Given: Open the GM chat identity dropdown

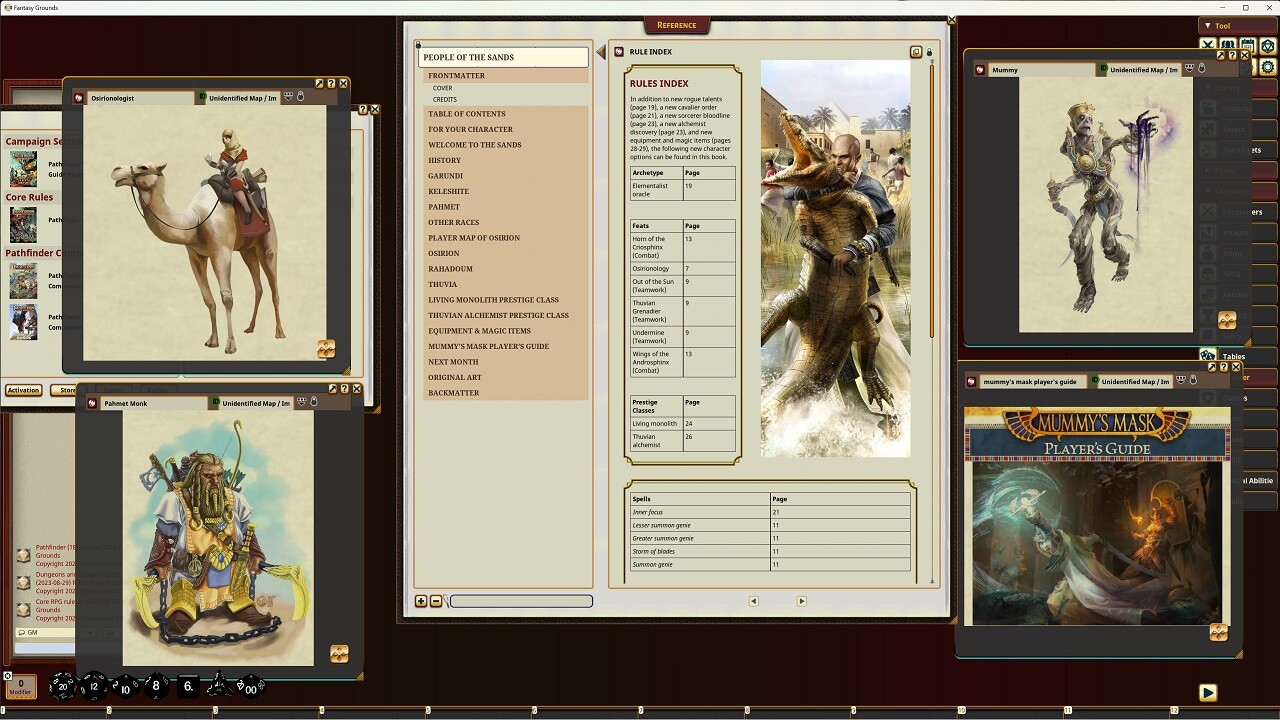Looking at the screenshot, I should tap(90, 633).
